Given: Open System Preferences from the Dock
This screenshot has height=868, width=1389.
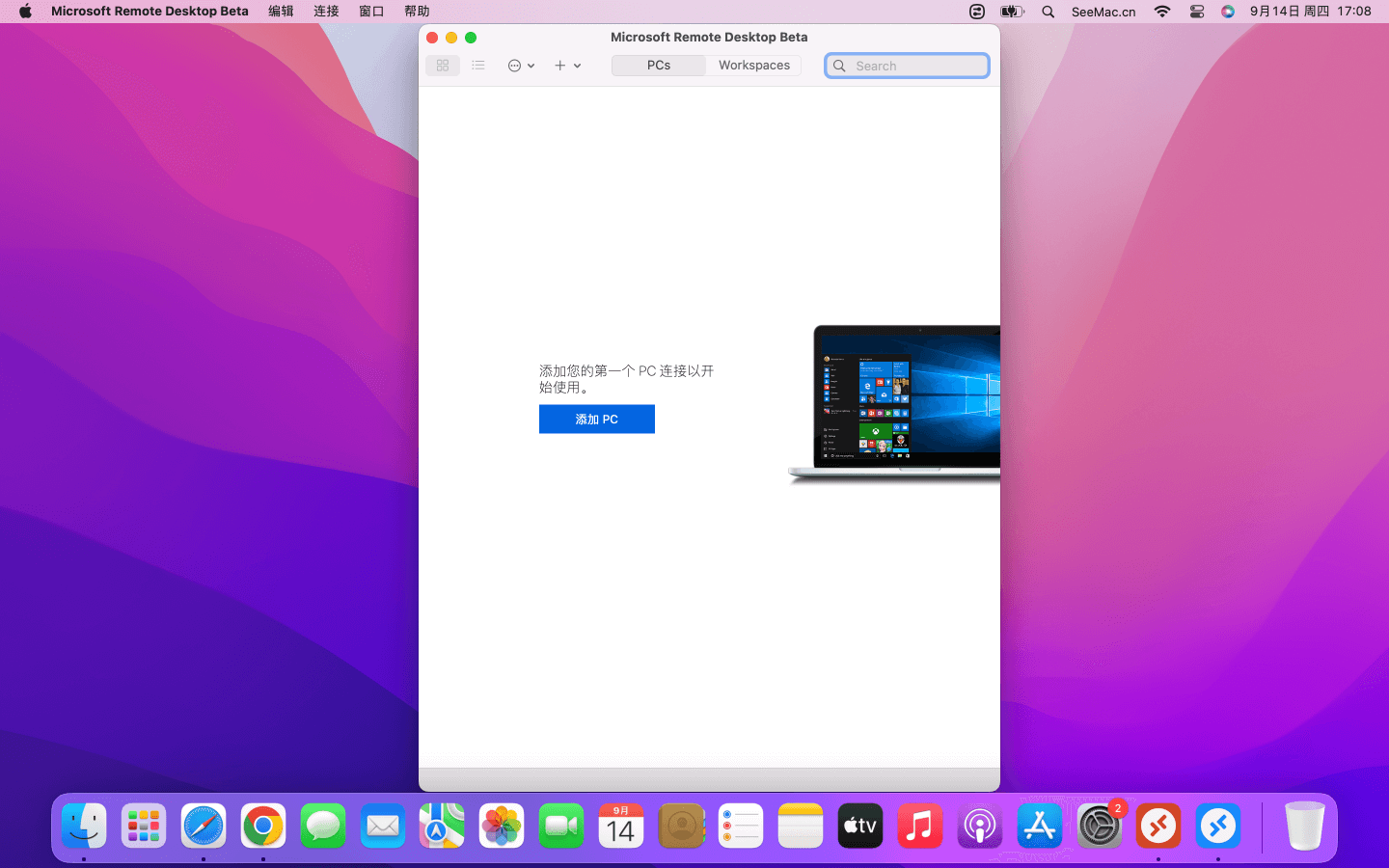Looking at the screenshot, I should coord(1100,827).
